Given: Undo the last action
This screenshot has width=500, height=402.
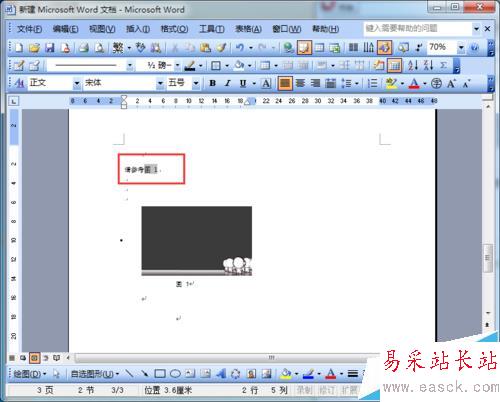Looking at the screenshot, I should coord(240,48).
